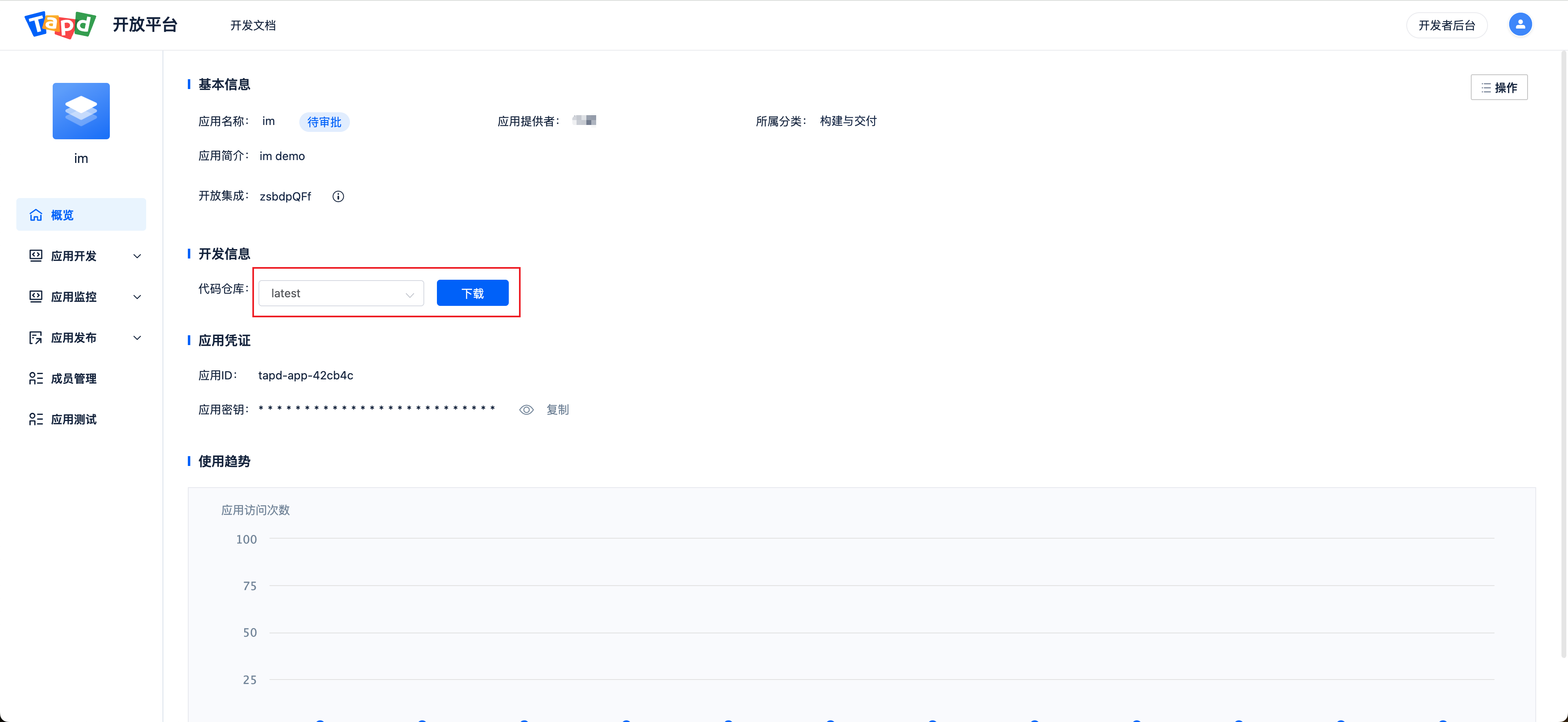Click the 基本信息 section heading
This screenshot has height=722, width=1568.
point(224,84)
